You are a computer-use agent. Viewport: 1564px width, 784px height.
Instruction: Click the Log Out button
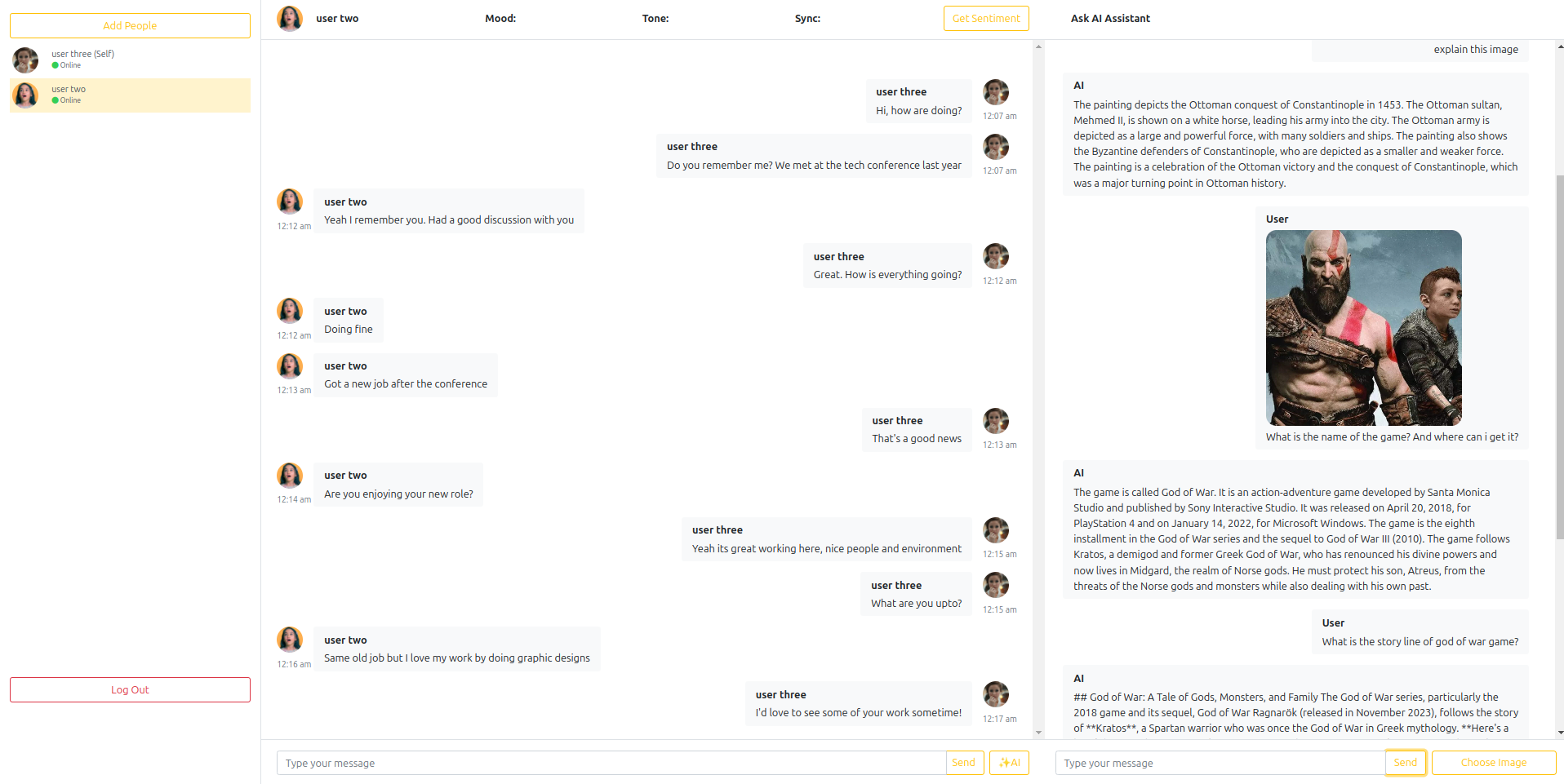click(x=130, y=689)
